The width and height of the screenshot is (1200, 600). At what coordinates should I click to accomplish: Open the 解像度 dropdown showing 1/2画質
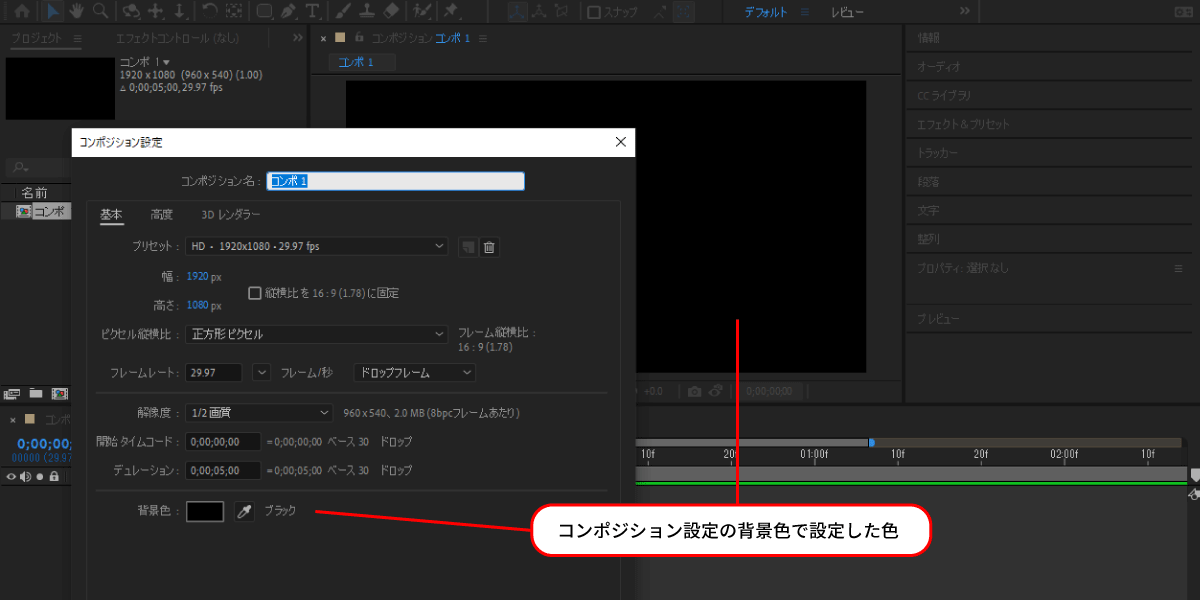[x=260, y=412]
